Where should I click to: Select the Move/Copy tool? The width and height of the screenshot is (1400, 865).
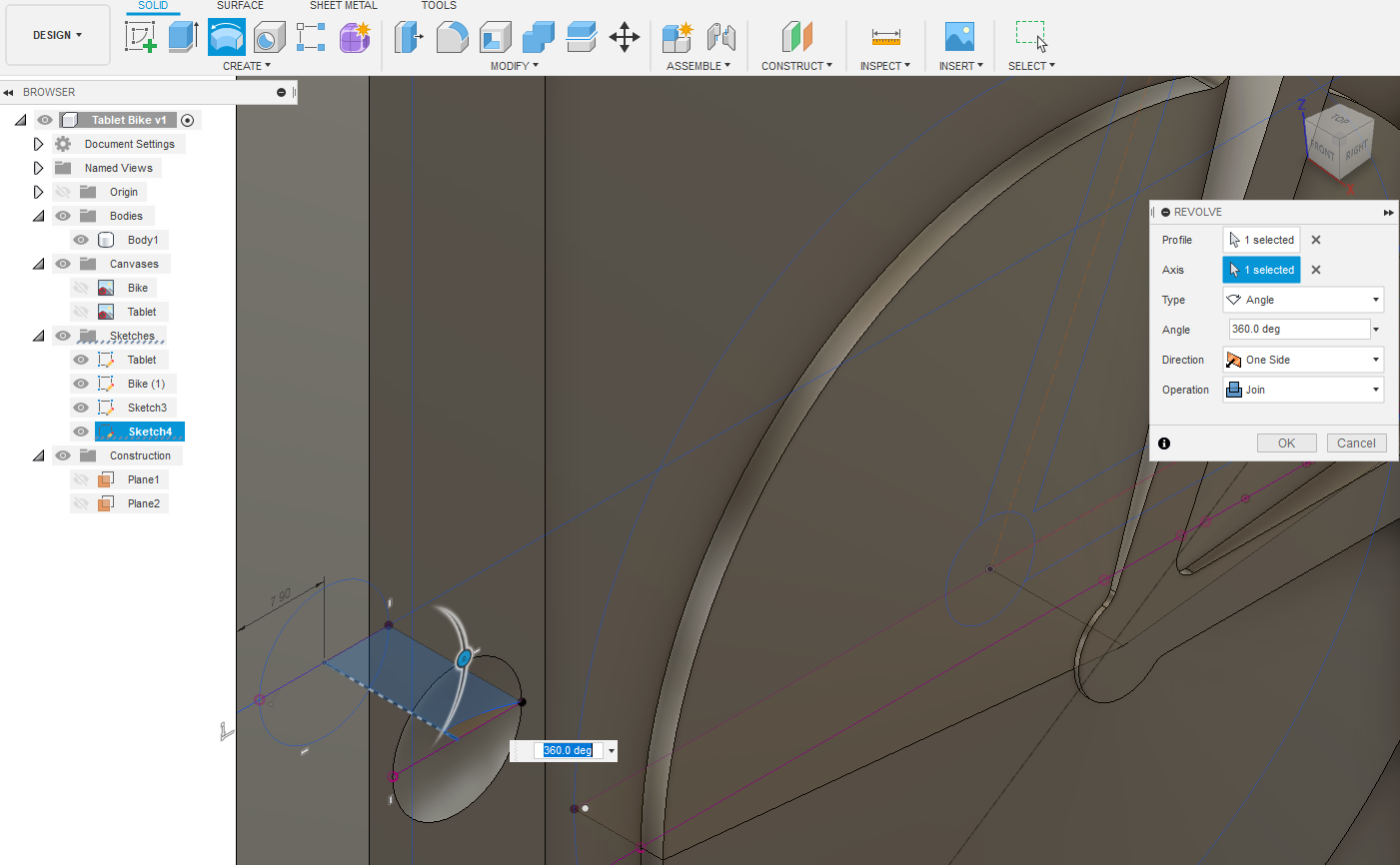[625, 37]
